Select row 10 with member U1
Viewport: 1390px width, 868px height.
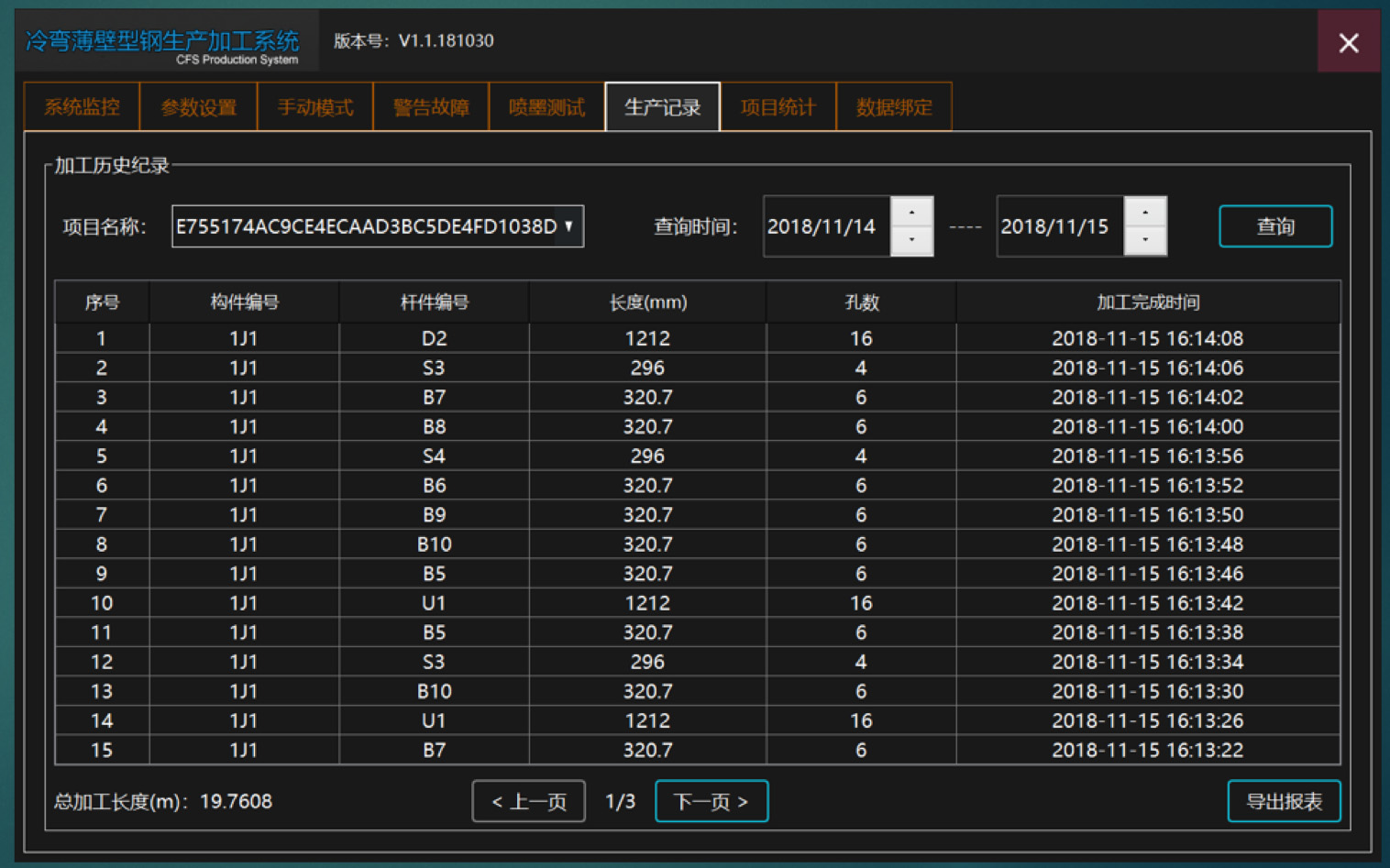434,603
